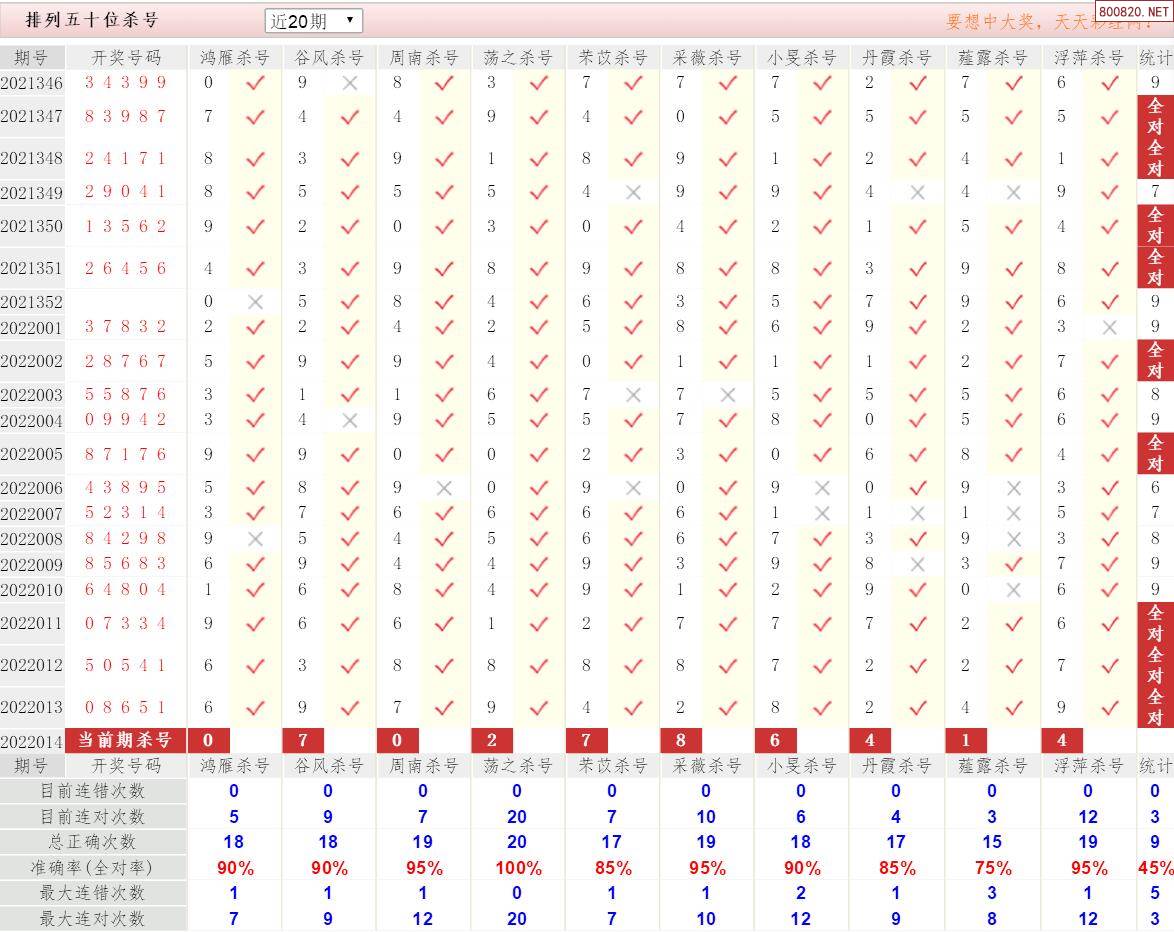Click the 800820.NET site label
The image size is (1174, 932).
tap(1133, 12)
